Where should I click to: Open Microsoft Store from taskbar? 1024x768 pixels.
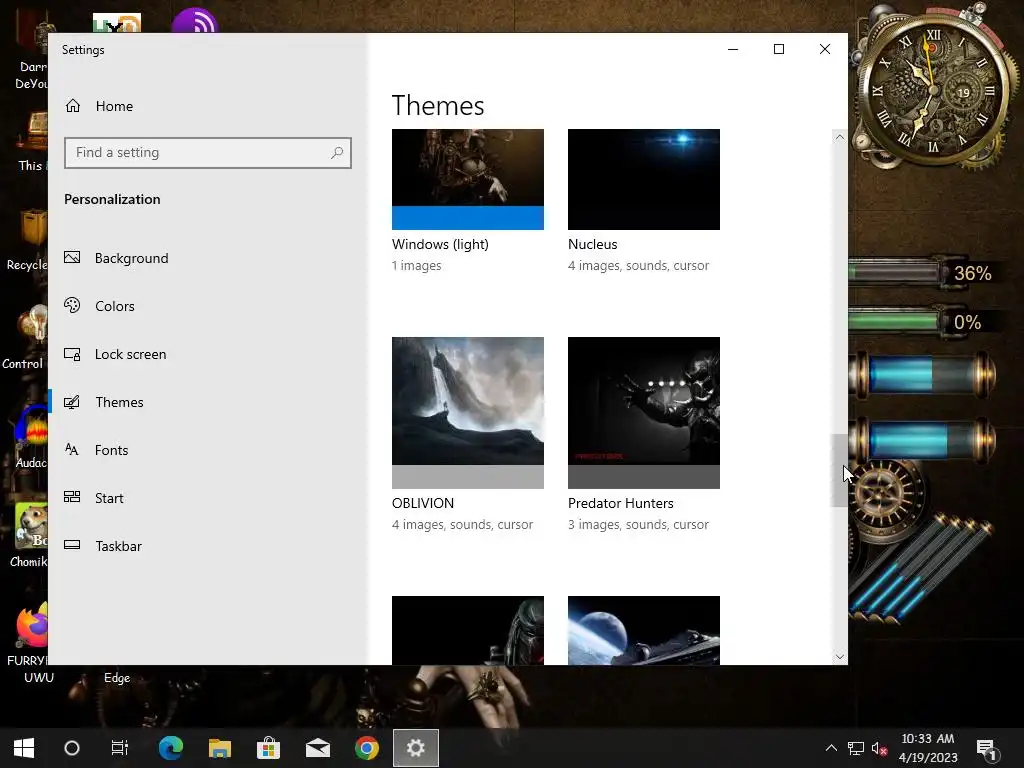point(268,748)
